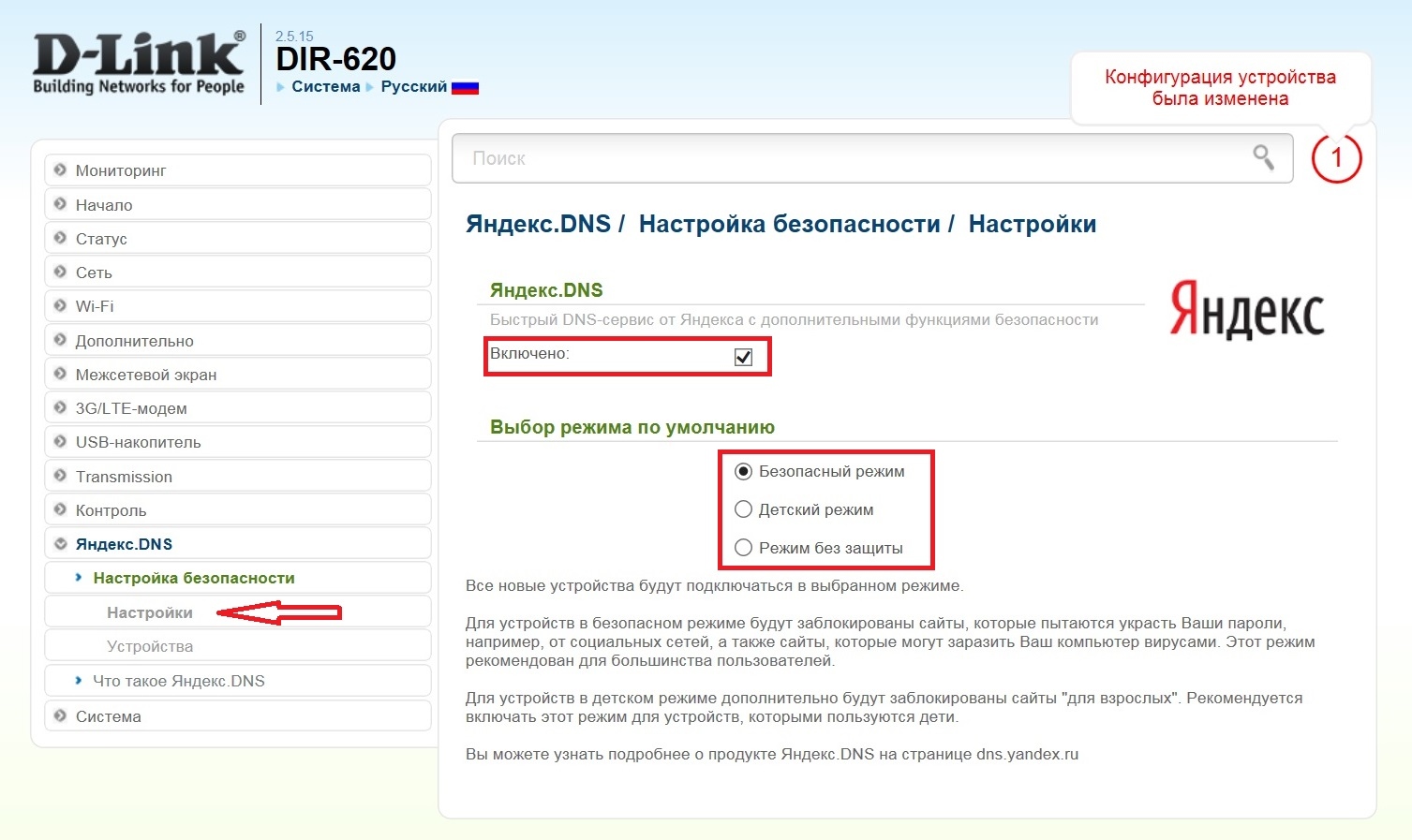Select Детский режим radio button
The image size is (1412, 840).
tap(743, 509)
